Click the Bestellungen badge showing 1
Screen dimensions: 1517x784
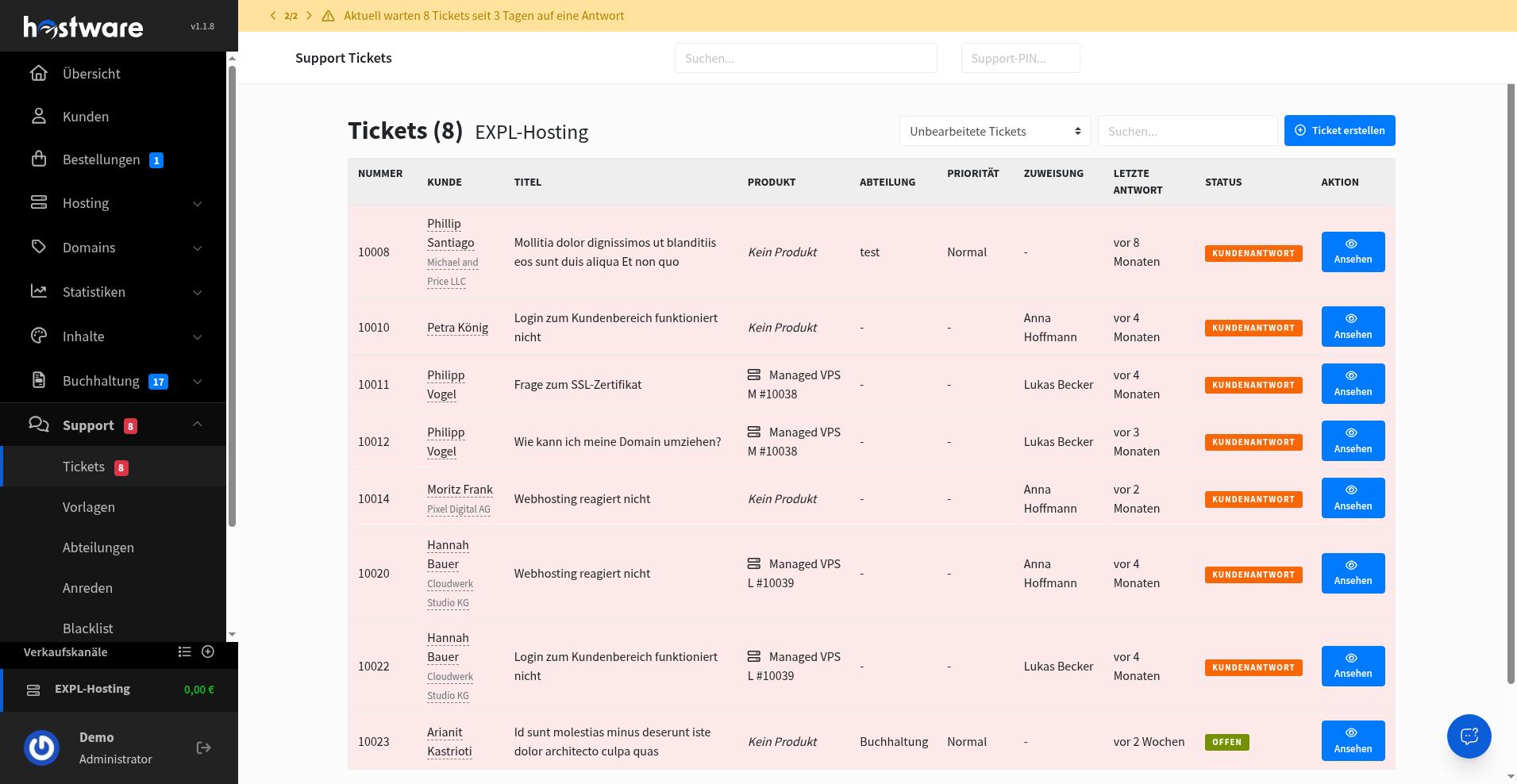(156, 160)
